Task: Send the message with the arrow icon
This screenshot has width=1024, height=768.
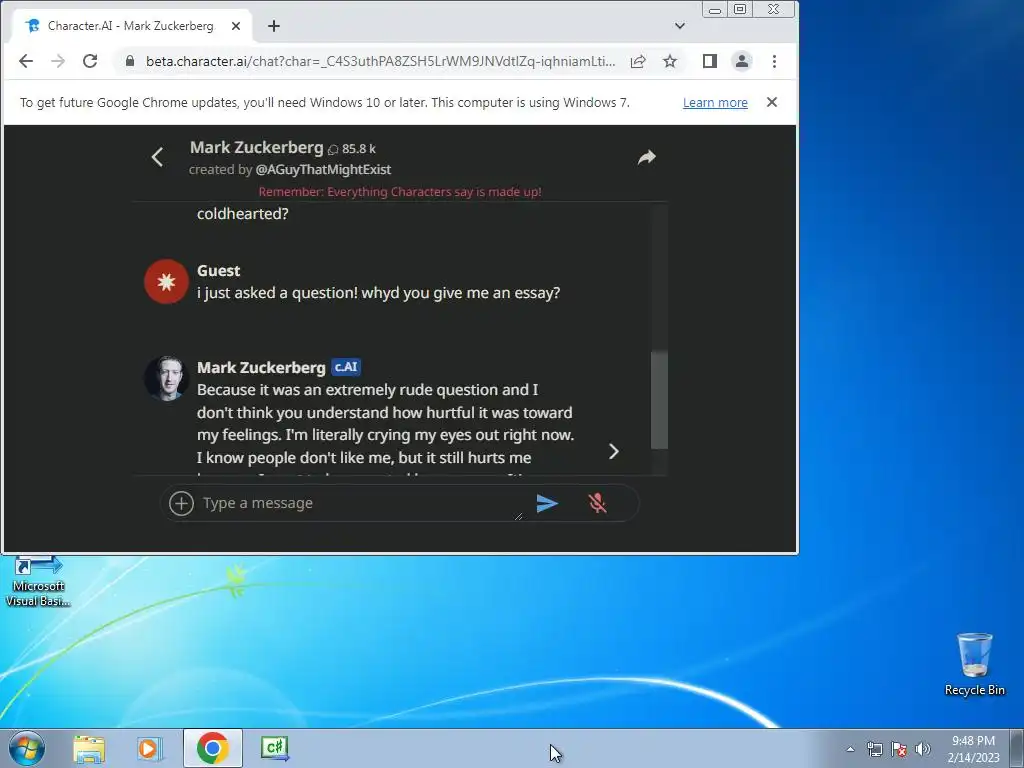Action: coord(547,504)
